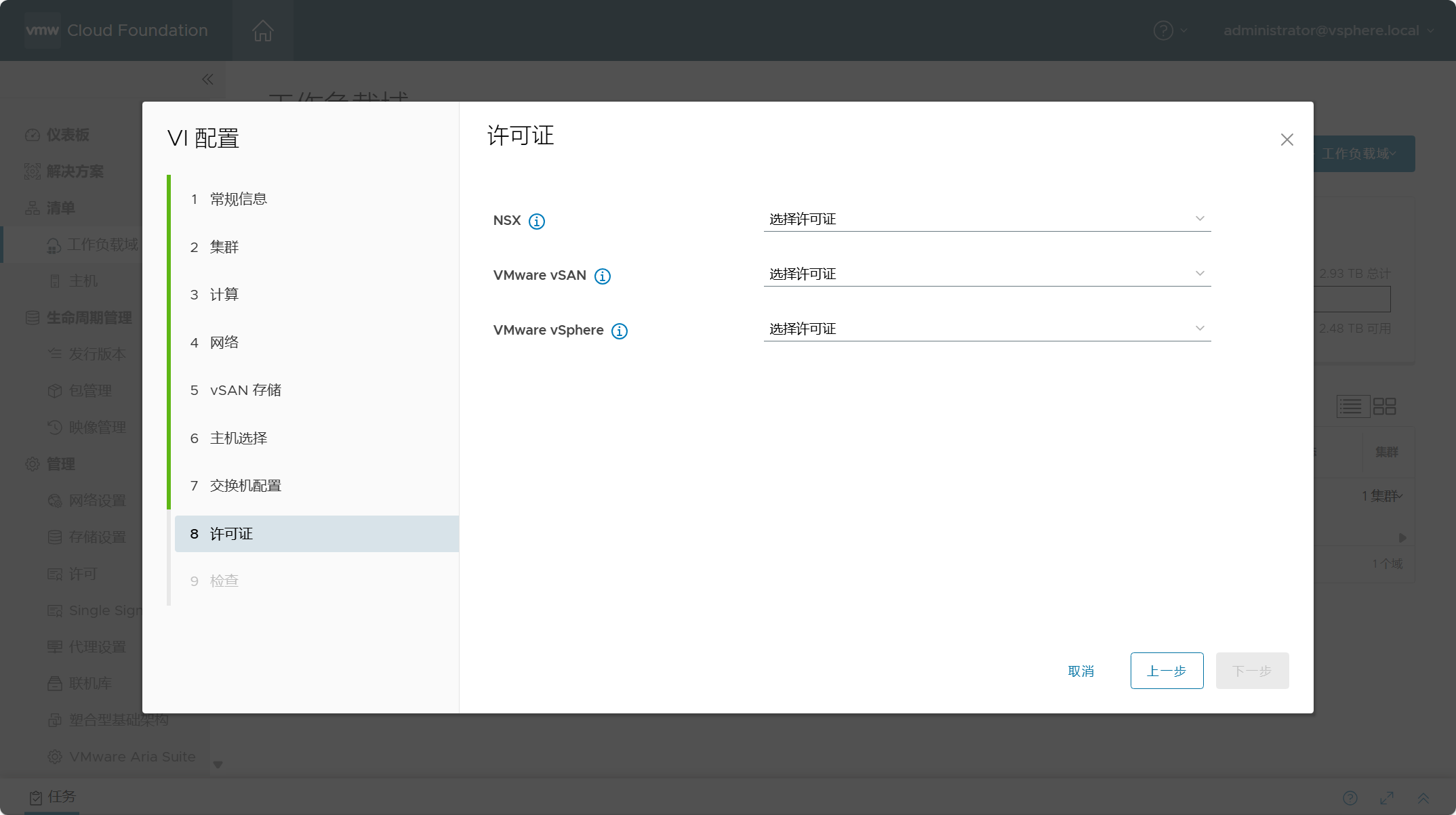Go to step 7 交换机配置

(317, 486)
